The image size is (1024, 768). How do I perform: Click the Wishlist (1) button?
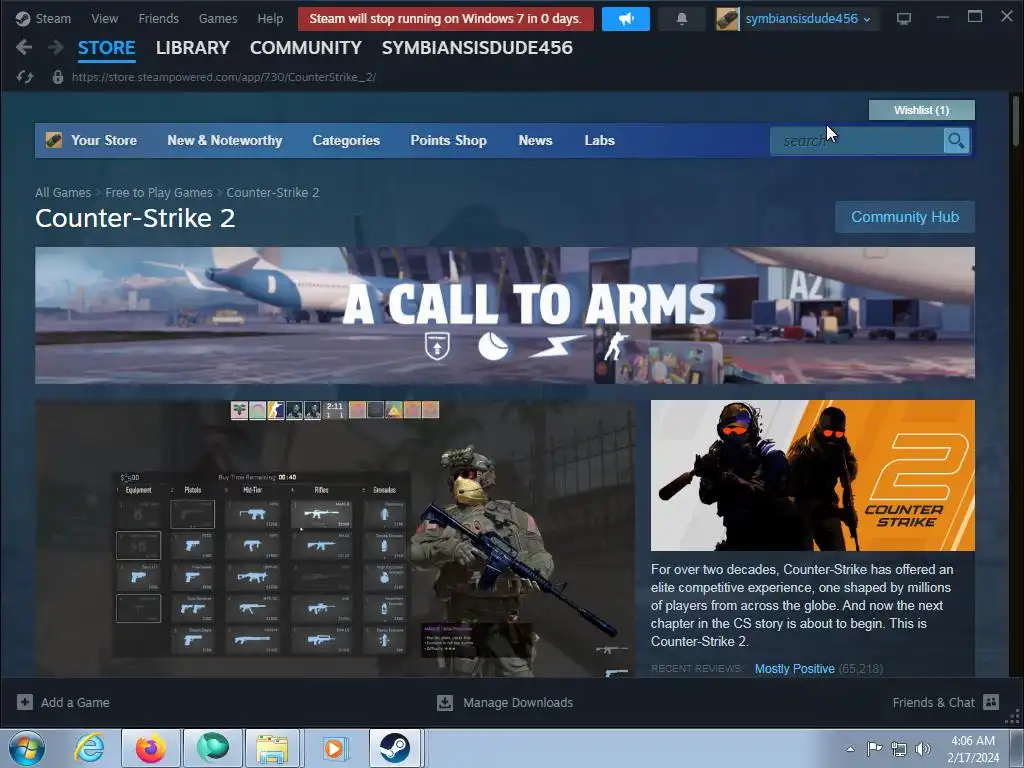[x=921, y=110]
